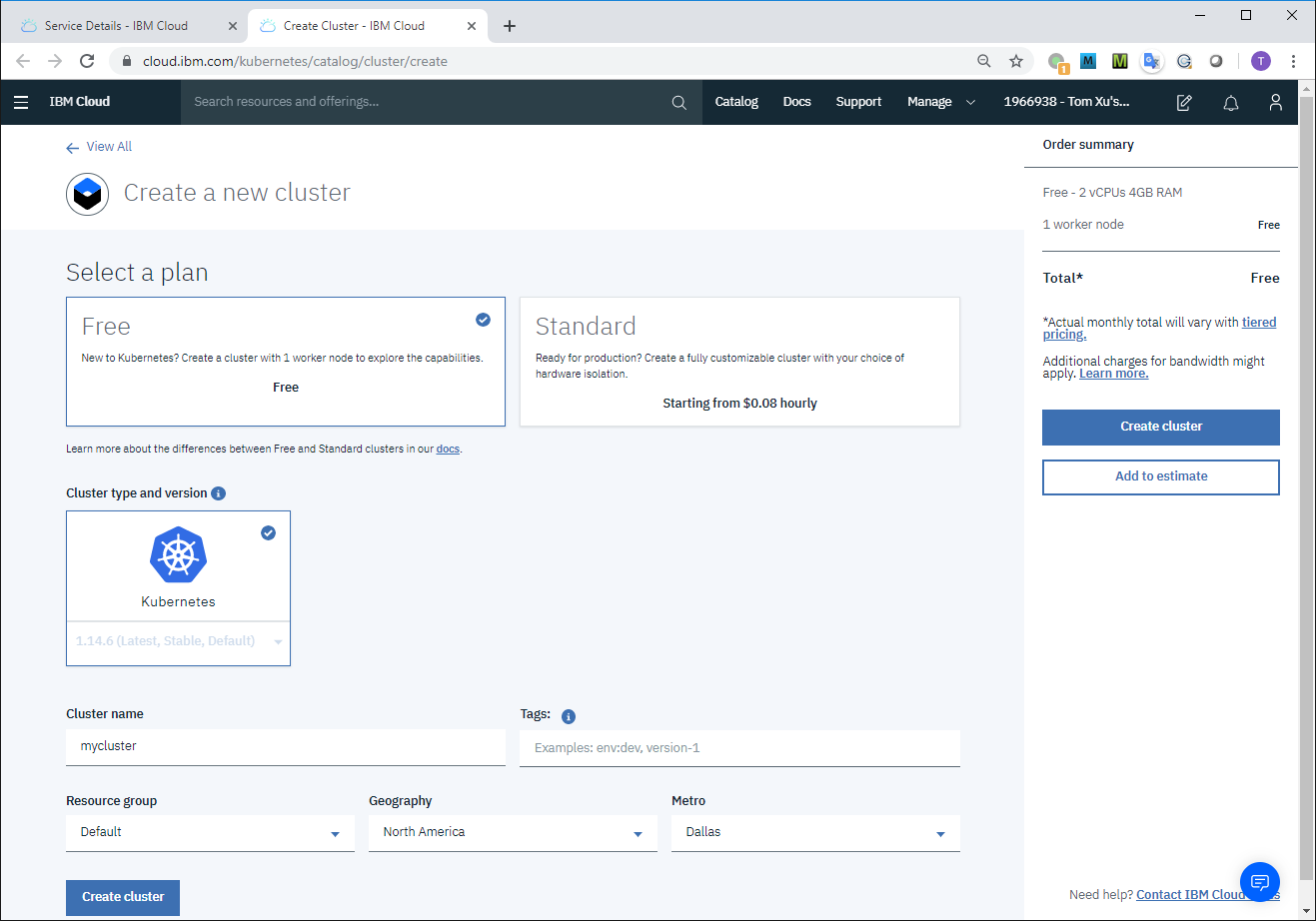Viewport: 1316px width, 921px height.
Task: Bookmark this page with the star
Action: tap(1016, 61)
